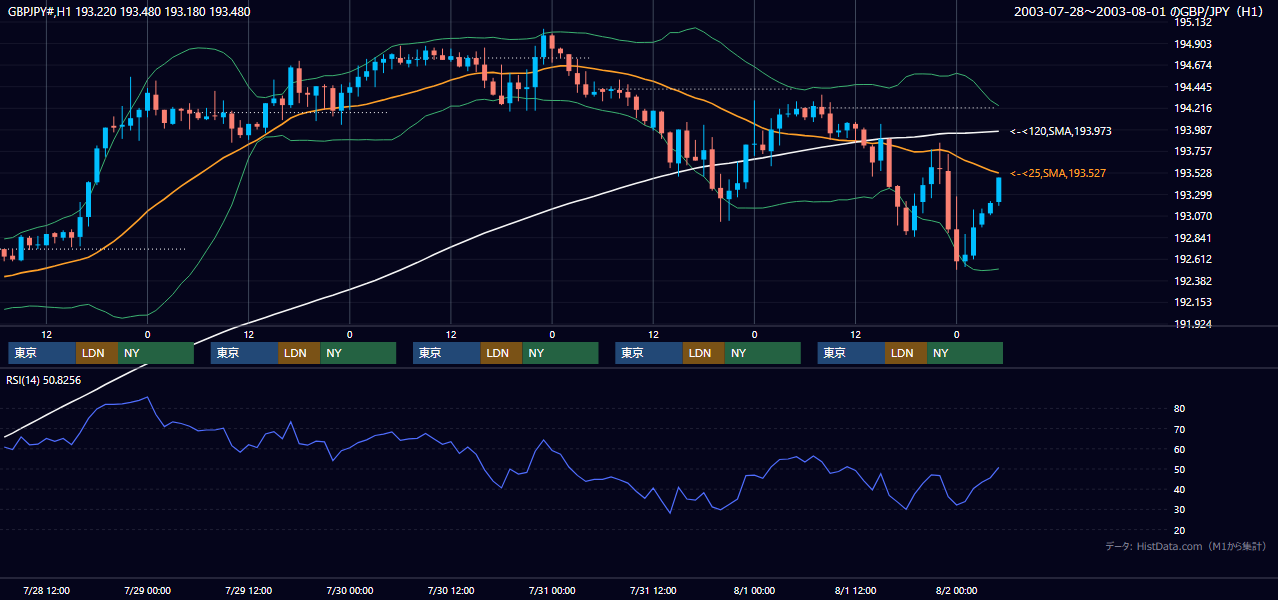
Task: Click the LDN session block for 7/29
Action: pyautogui.click(x=299, y=353)
